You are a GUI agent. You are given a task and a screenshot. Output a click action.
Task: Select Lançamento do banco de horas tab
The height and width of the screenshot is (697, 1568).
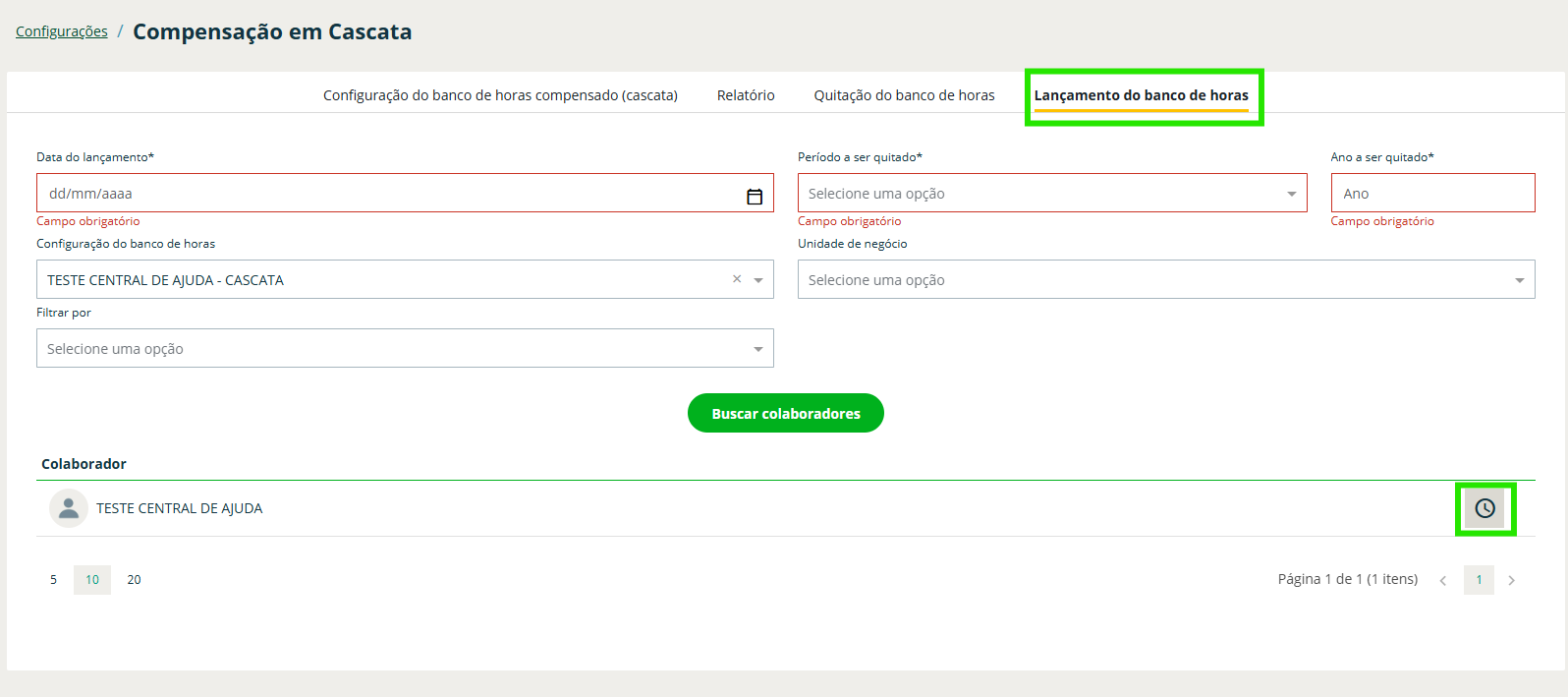point(1141,95)
